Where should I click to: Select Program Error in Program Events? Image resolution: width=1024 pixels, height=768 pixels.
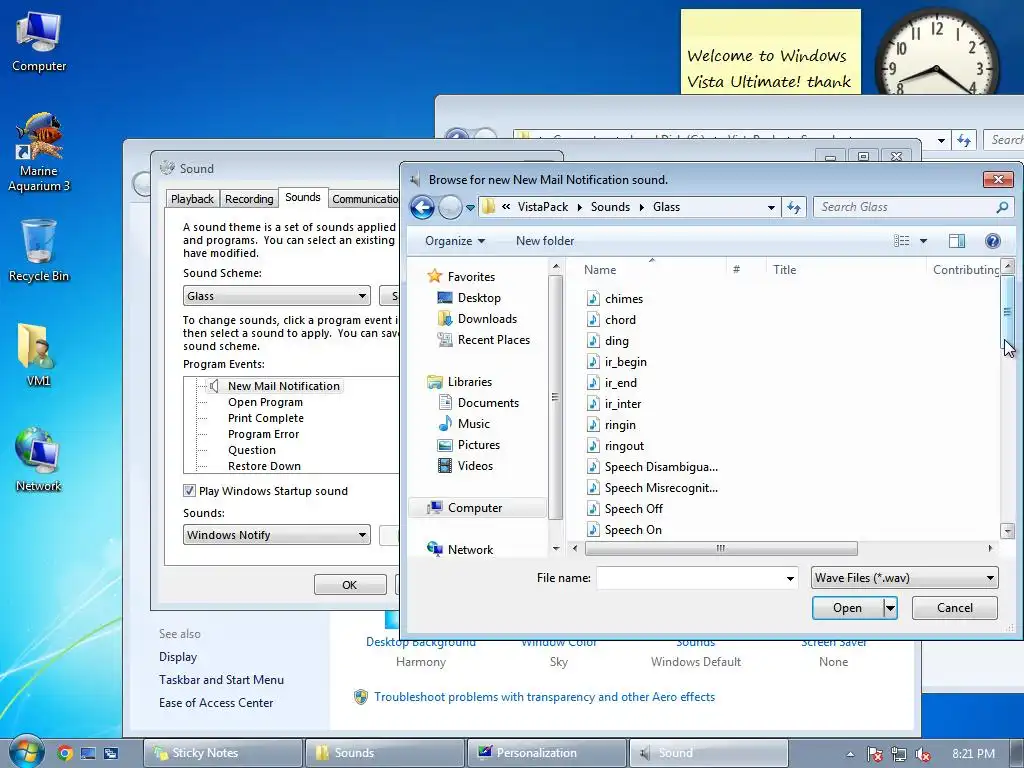[x=263, y=434]
